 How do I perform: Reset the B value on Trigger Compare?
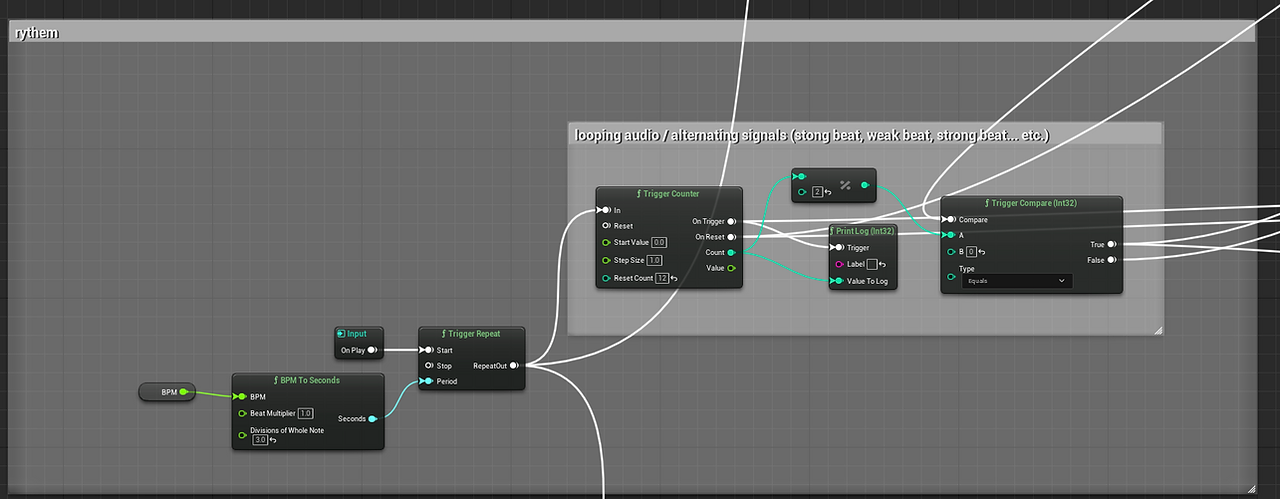point(982,252)
